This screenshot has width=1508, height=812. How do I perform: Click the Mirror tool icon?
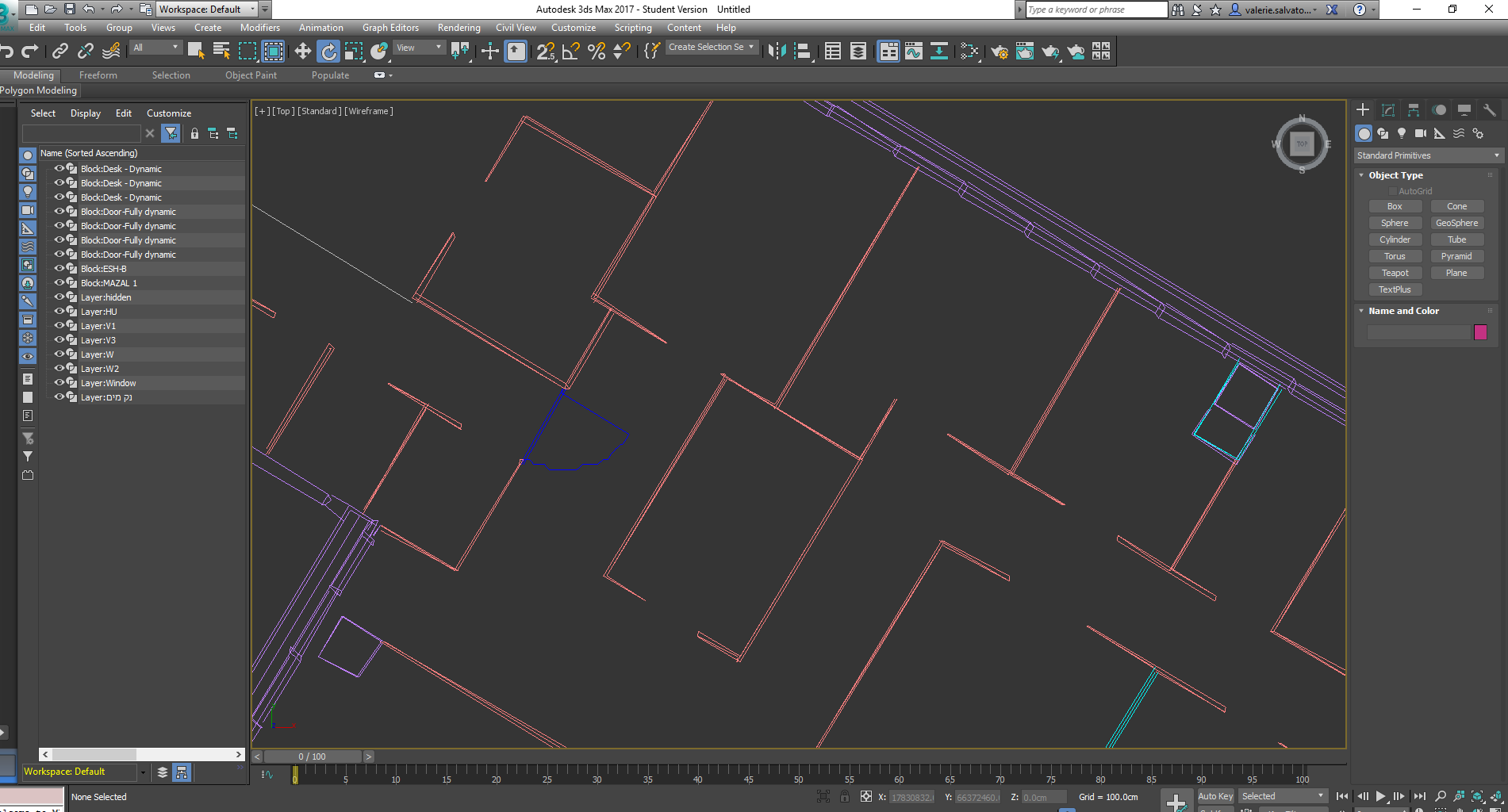[x=776, y=51]
